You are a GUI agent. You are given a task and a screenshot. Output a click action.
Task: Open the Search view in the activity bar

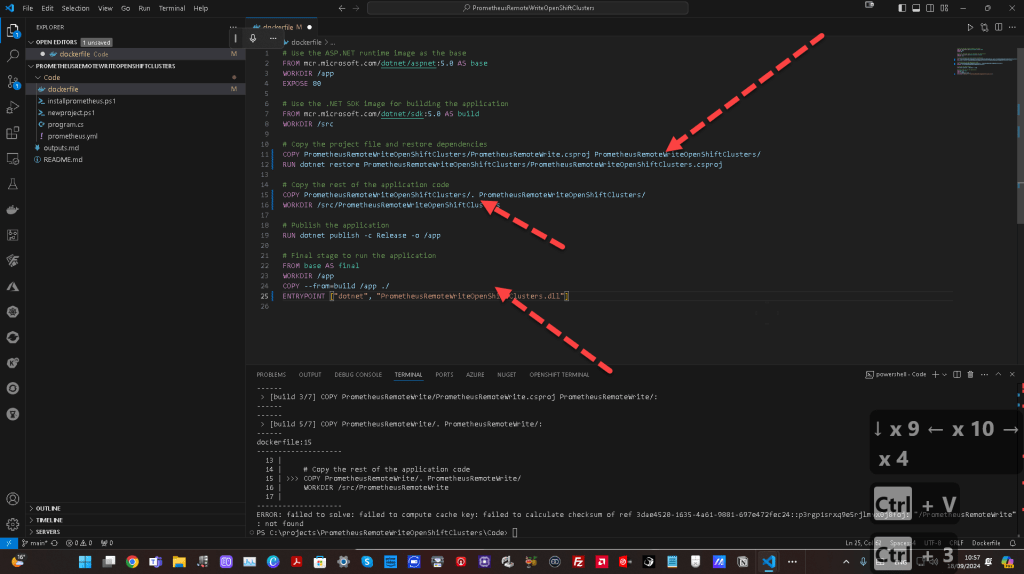(12, 56)
